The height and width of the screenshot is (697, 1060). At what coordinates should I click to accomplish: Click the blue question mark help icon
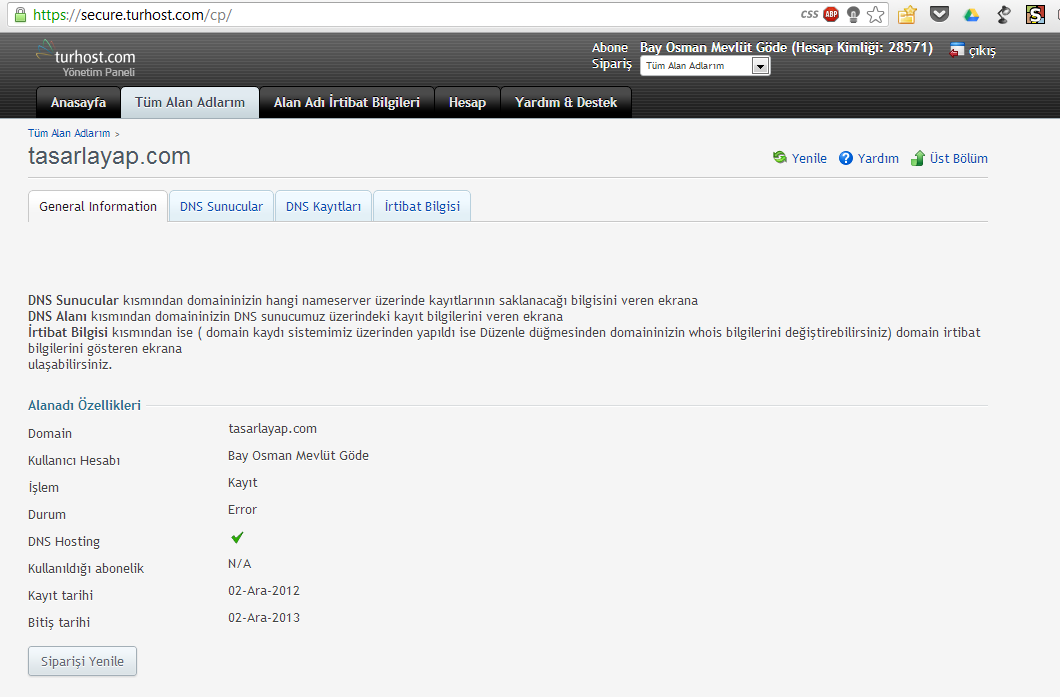click(x=846, y=158)
